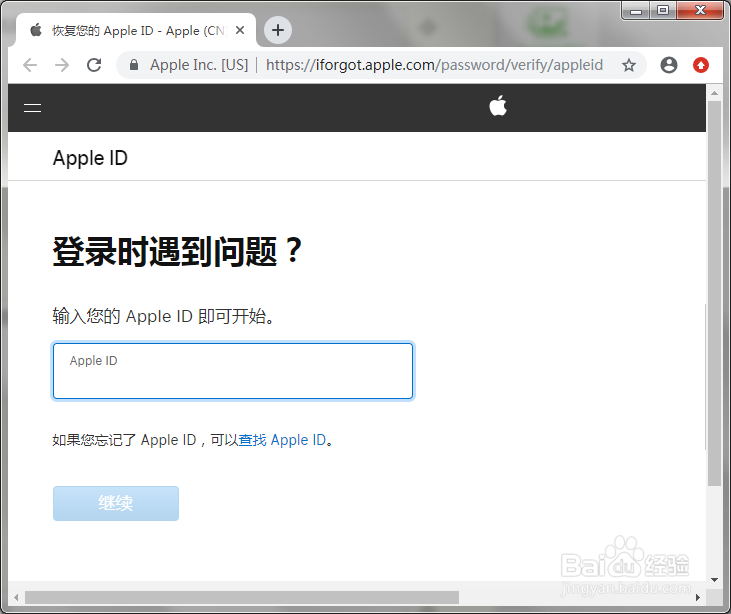This screenshot has width=731, height=614.
Task: Reload the page with the refresh icon
Action: 94,65
